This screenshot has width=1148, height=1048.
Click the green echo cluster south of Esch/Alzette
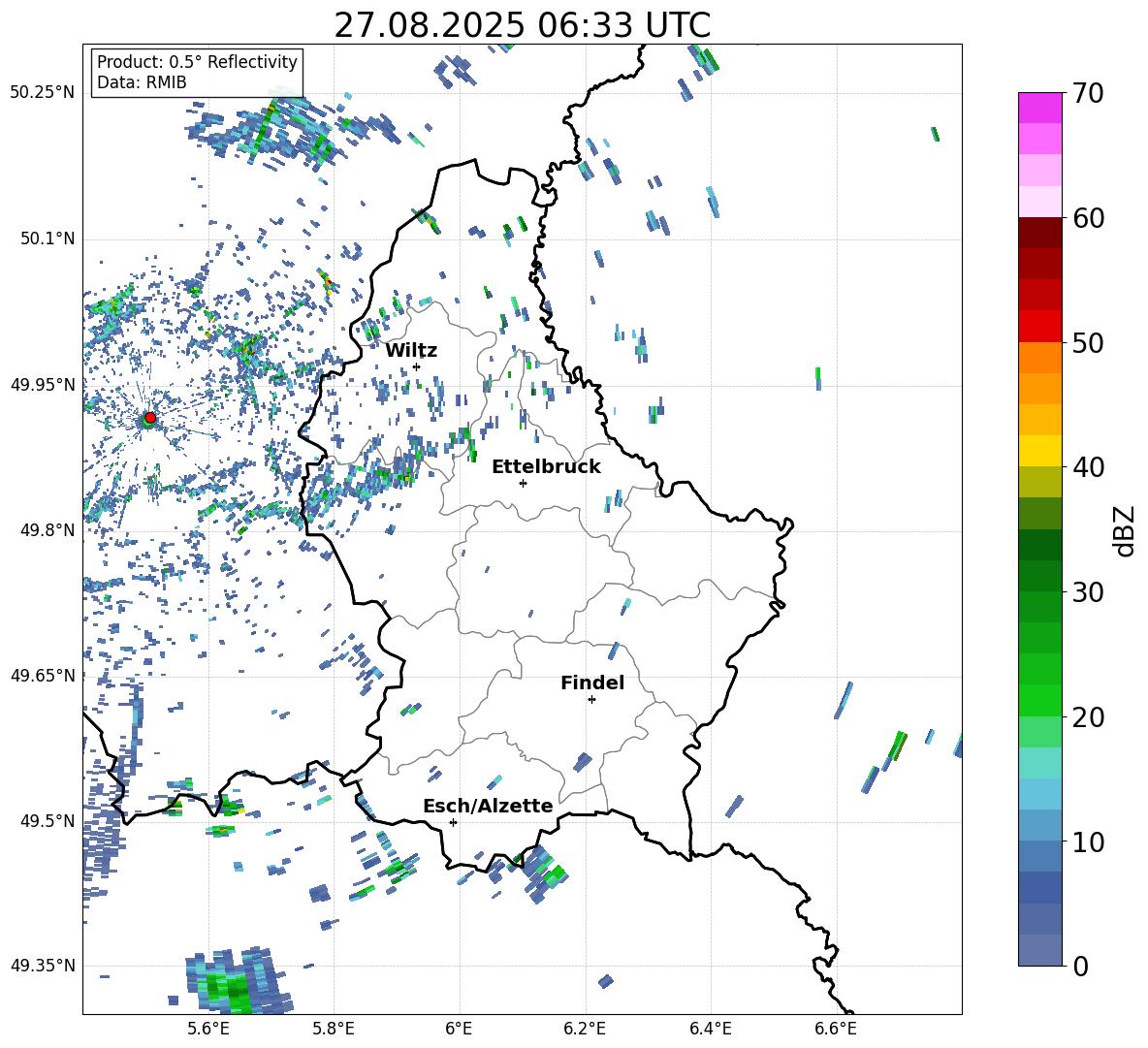pyautogui.click(x=545, y=873)
